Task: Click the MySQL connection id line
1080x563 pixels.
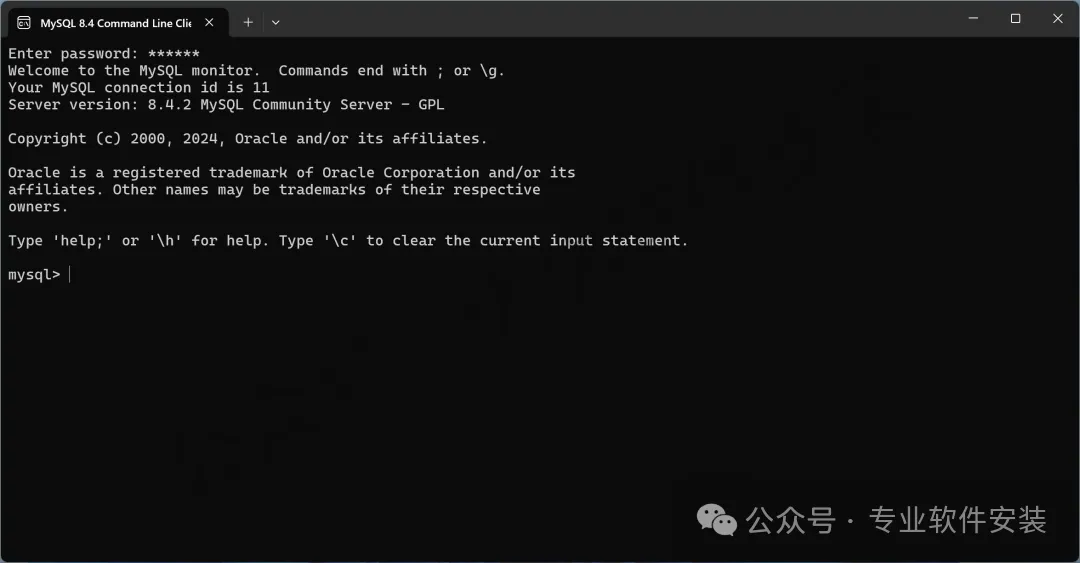Action: [138, 88]
